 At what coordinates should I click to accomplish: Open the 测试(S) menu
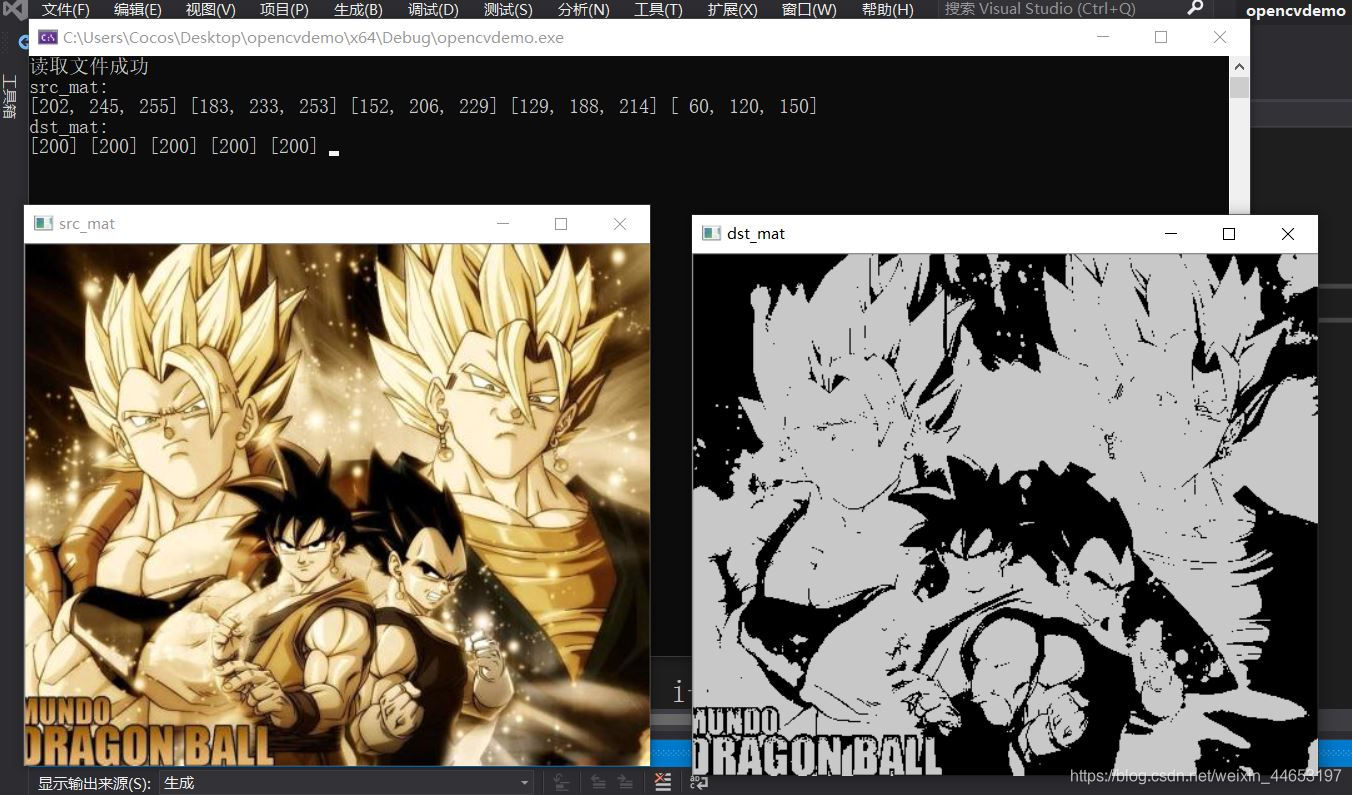508,9
